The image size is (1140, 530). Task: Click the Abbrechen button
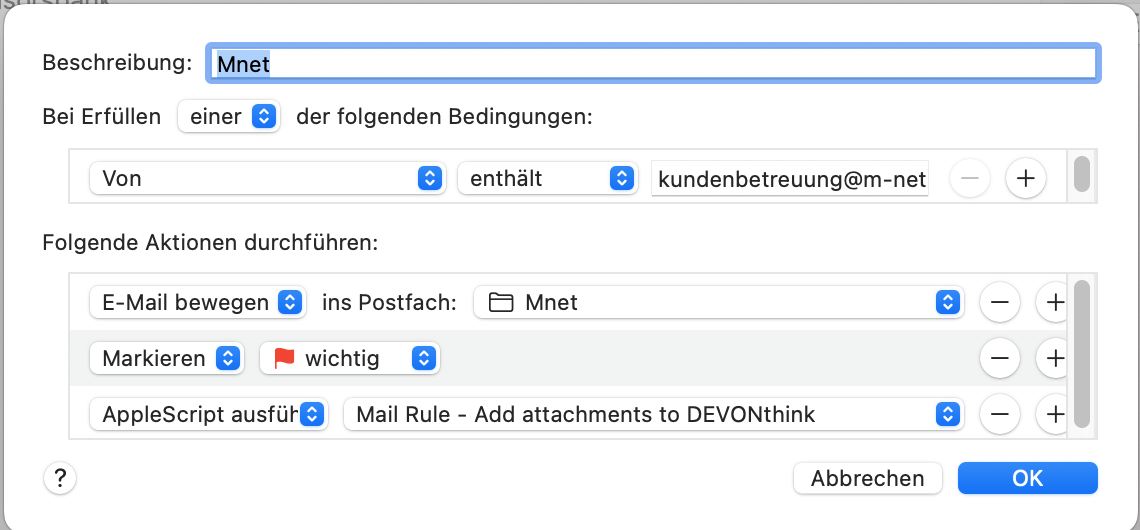(867, 478)
